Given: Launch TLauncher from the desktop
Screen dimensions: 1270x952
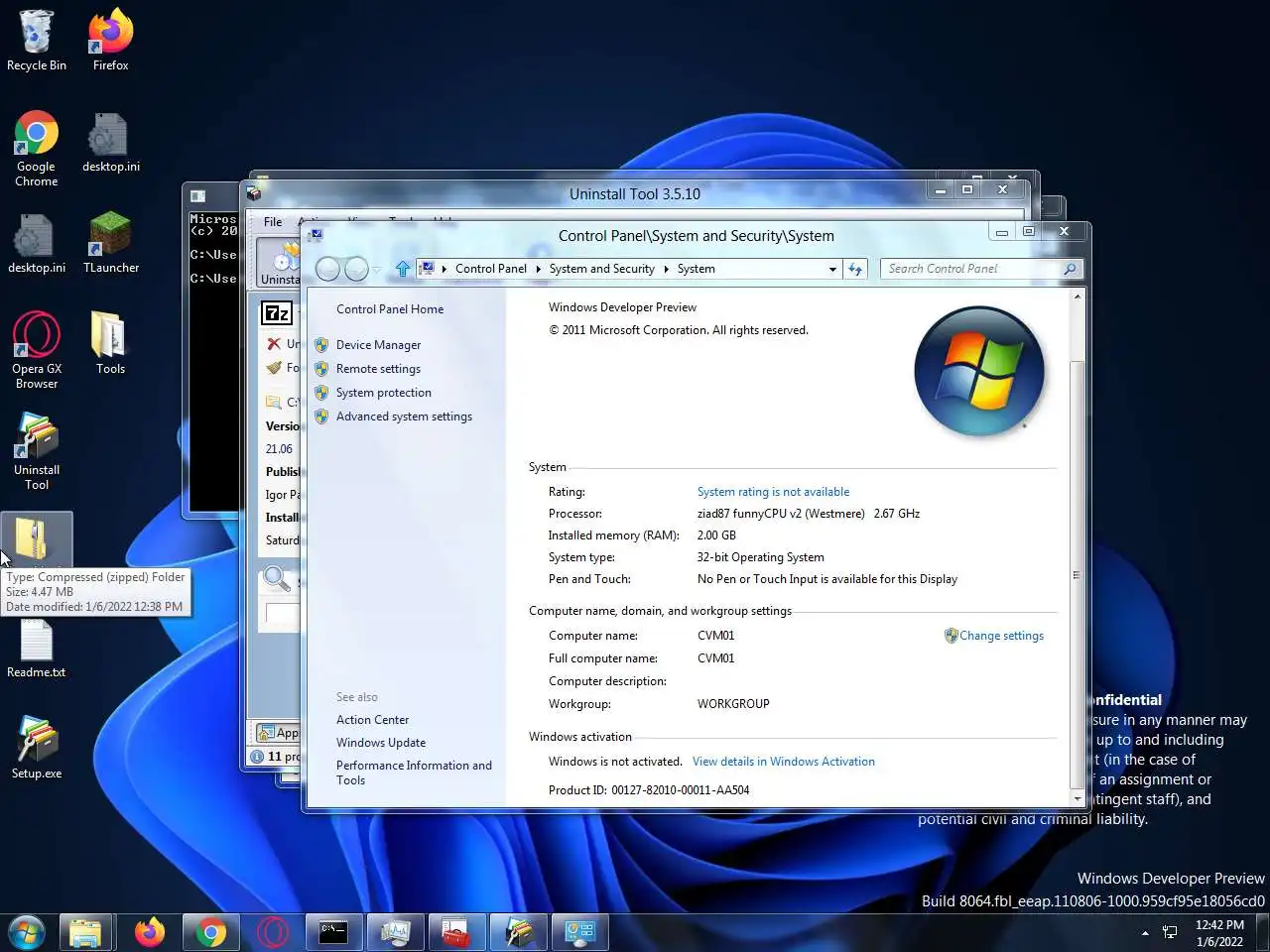Looking at the screenshot, I should coord(110,243).
